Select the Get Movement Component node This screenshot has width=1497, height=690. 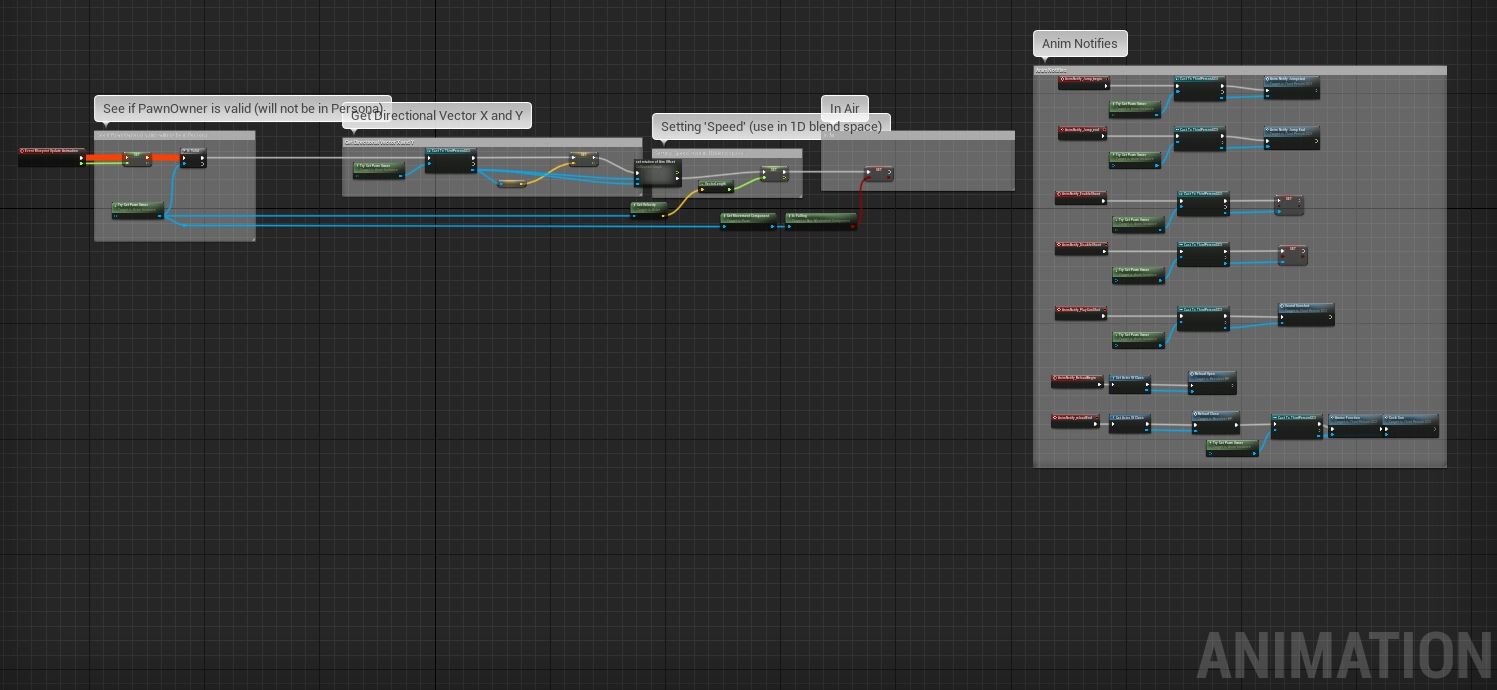748,220
